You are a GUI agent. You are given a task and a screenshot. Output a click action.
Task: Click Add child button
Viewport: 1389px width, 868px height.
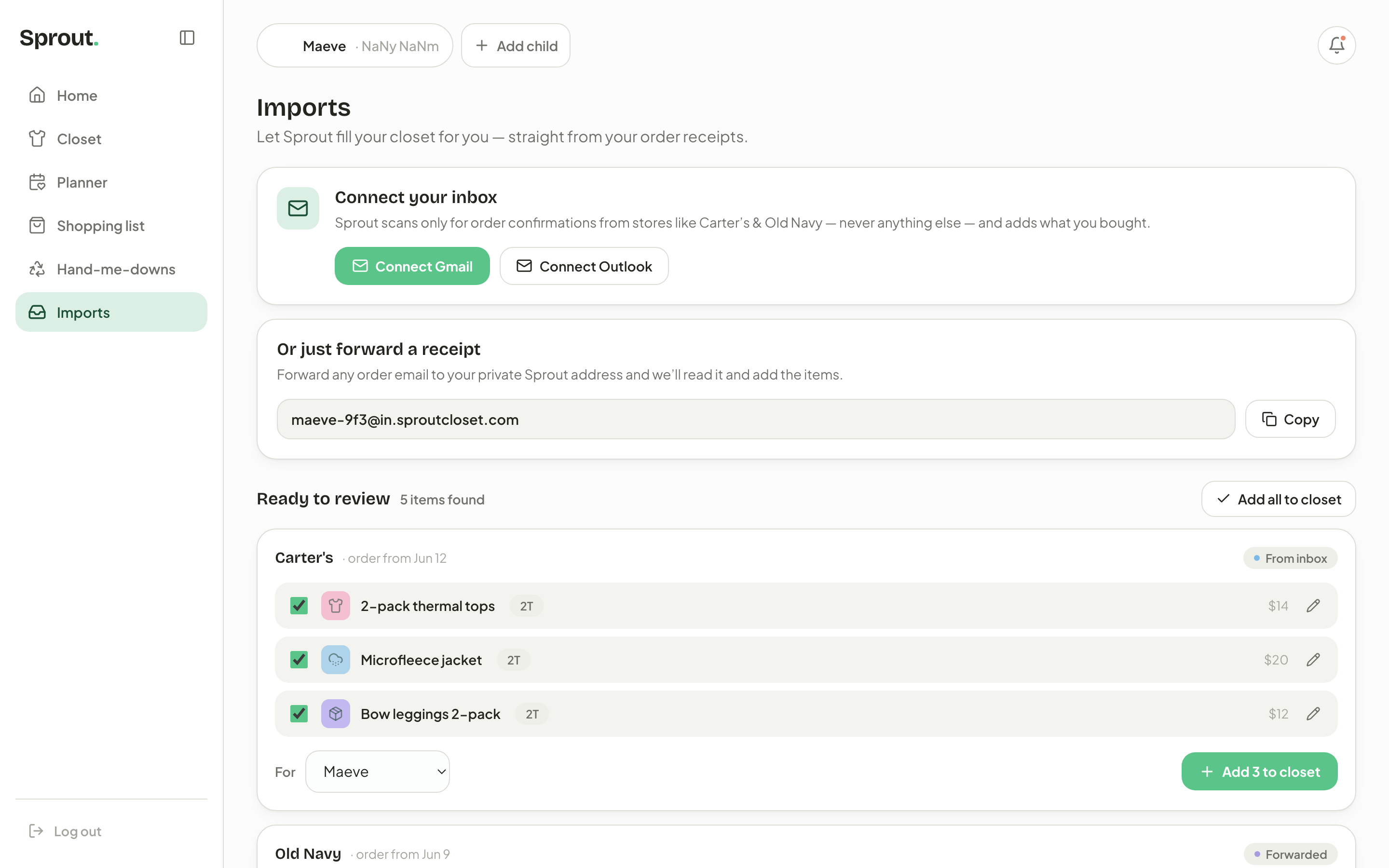(516, 45)
